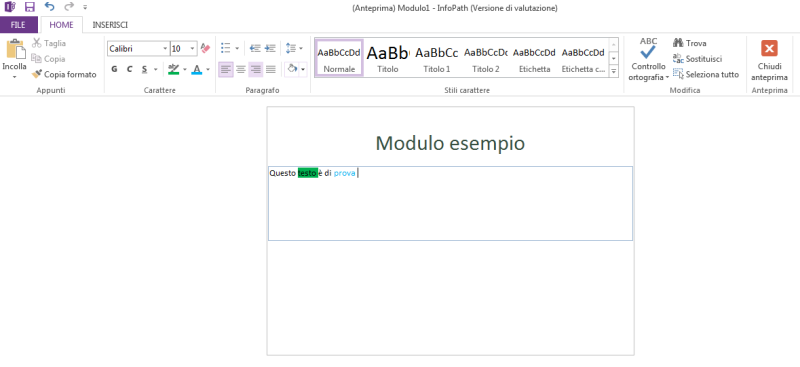Undo the last action

coord(49,7)
